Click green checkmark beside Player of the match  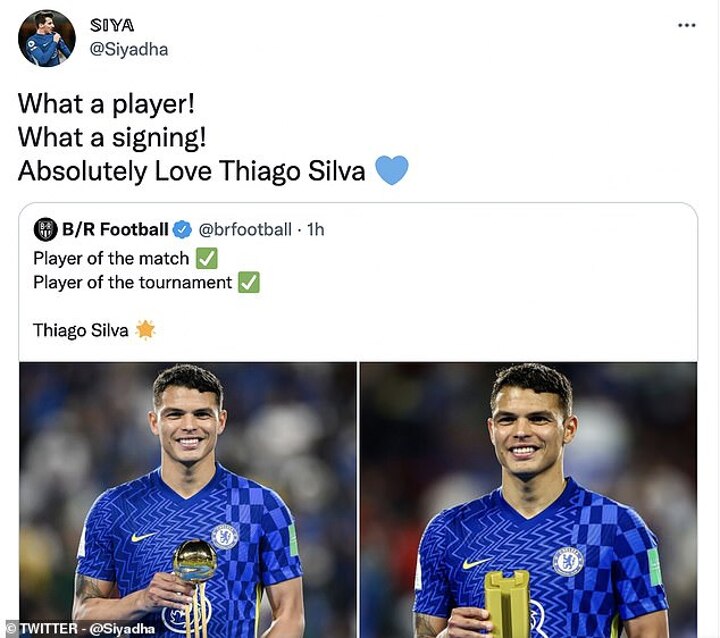coord(207,258)
